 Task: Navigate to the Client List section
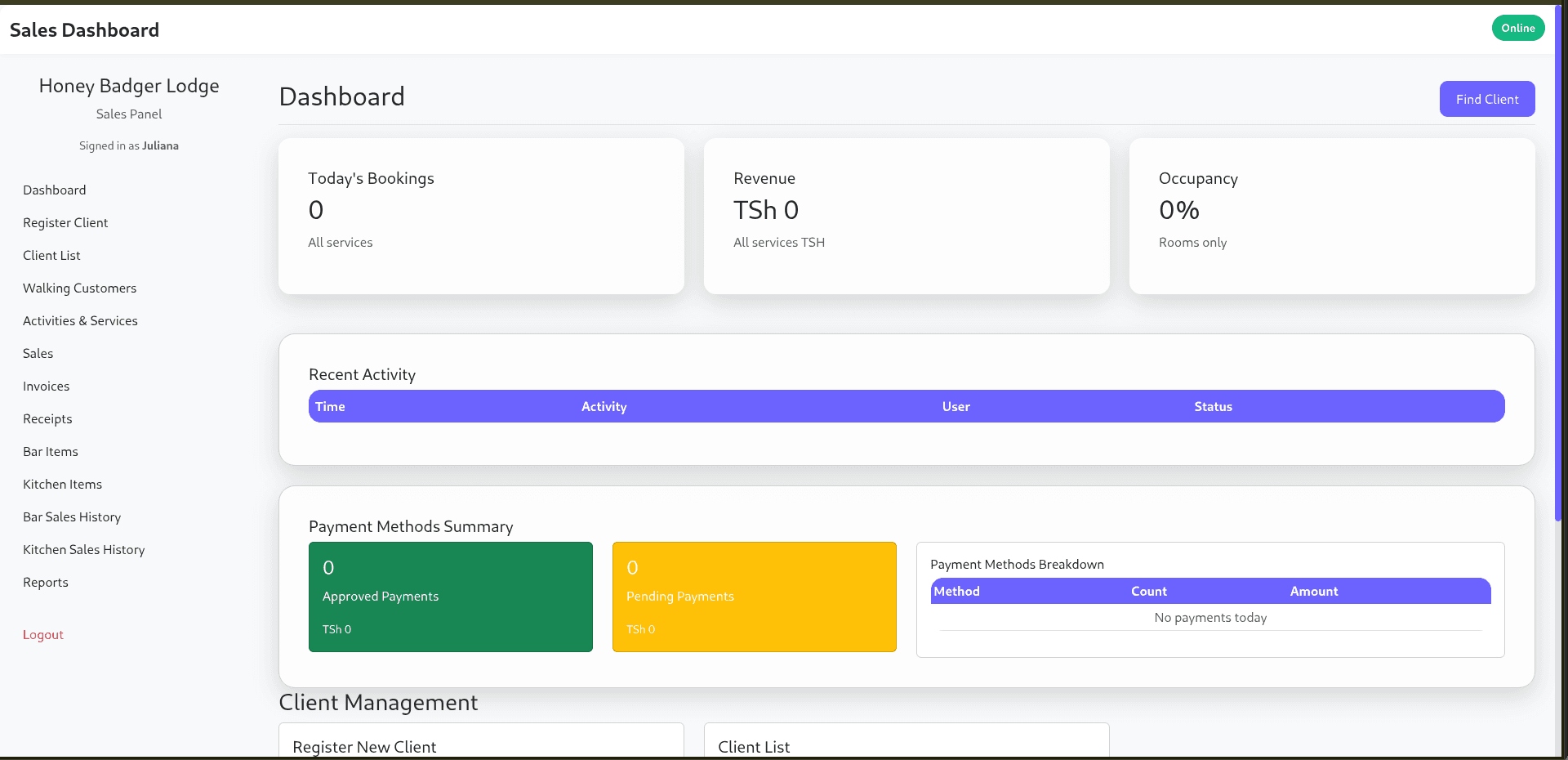51,255
